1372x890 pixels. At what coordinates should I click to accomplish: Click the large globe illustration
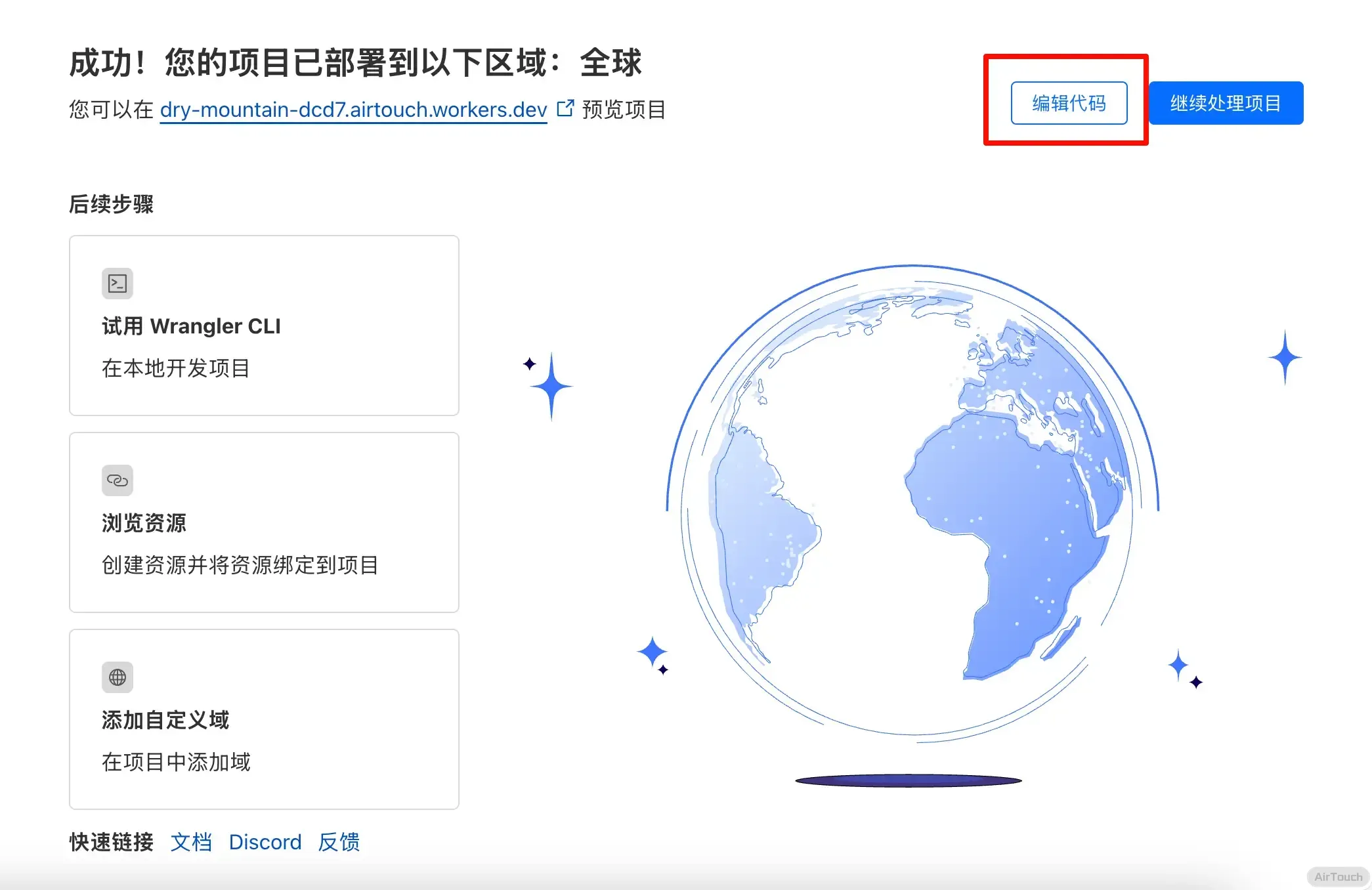[x=912, y=505]
